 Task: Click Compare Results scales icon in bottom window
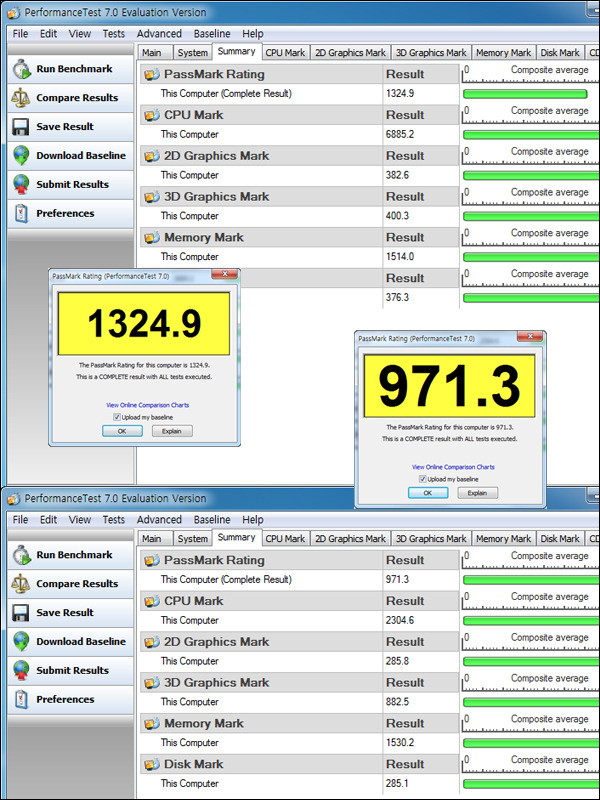click(x=21, y=584)
